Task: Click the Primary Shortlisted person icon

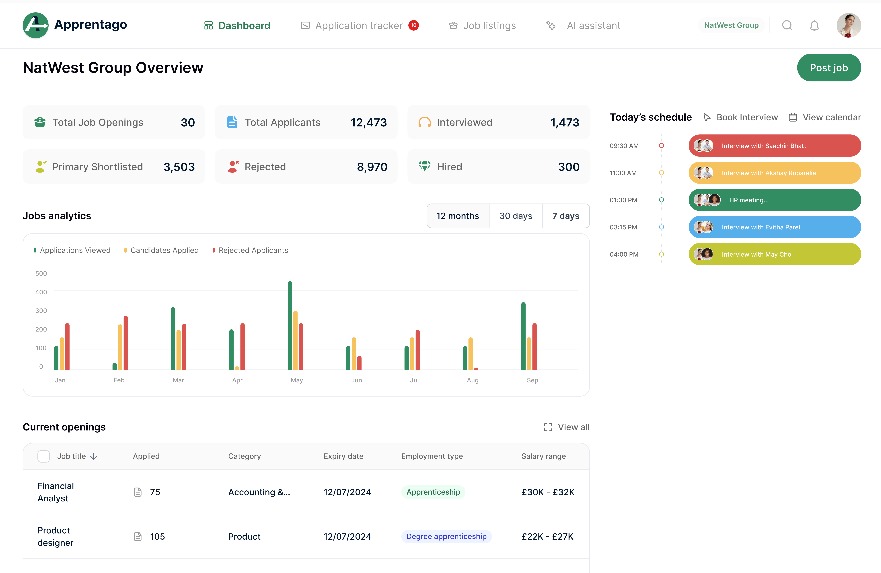Action: pos(40,166)
